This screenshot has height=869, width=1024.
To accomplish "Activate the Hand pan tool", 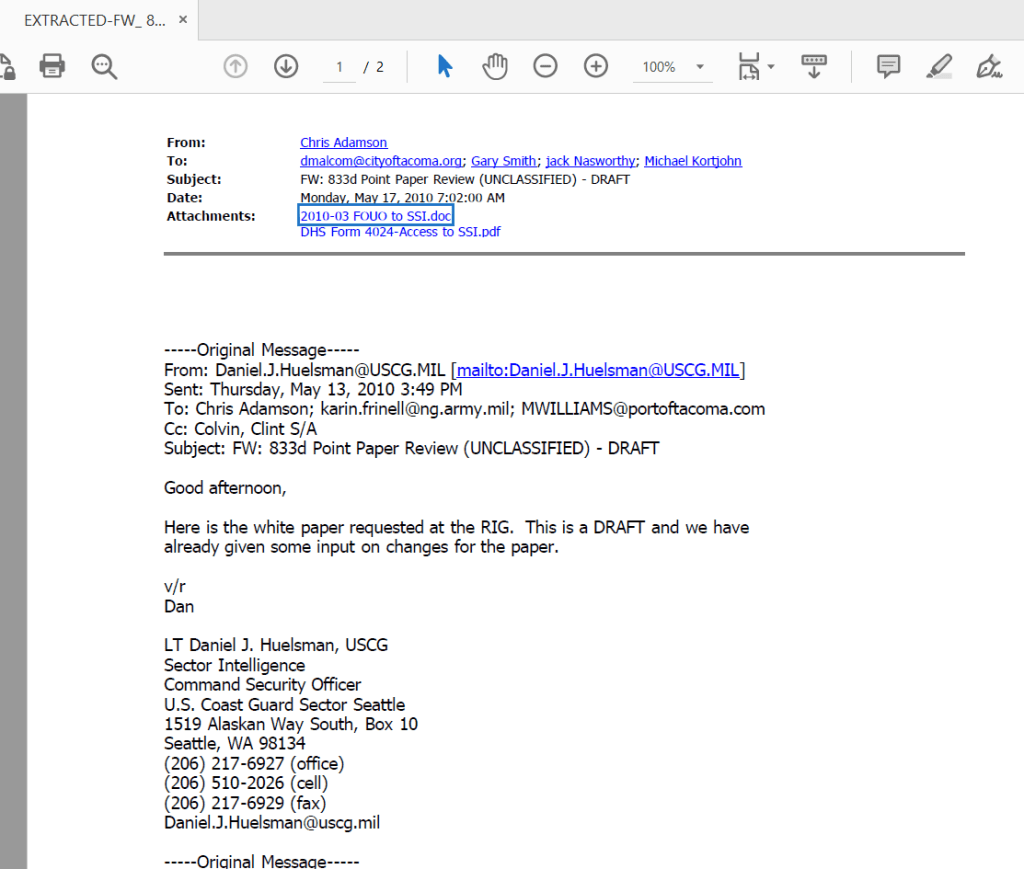I will click(x=495, y=67).
